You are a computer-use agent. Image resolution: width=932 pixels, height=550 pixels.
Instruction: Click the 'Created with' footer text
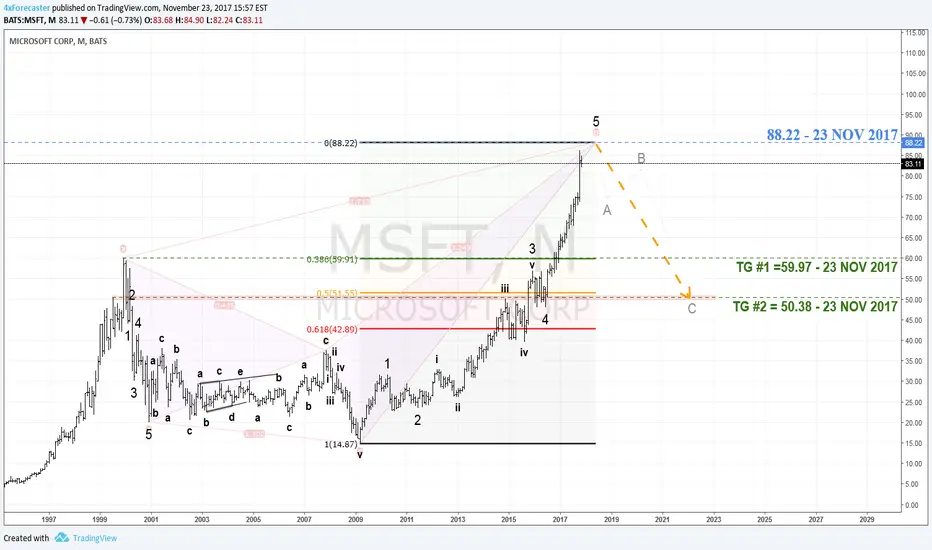click(26, 538)
